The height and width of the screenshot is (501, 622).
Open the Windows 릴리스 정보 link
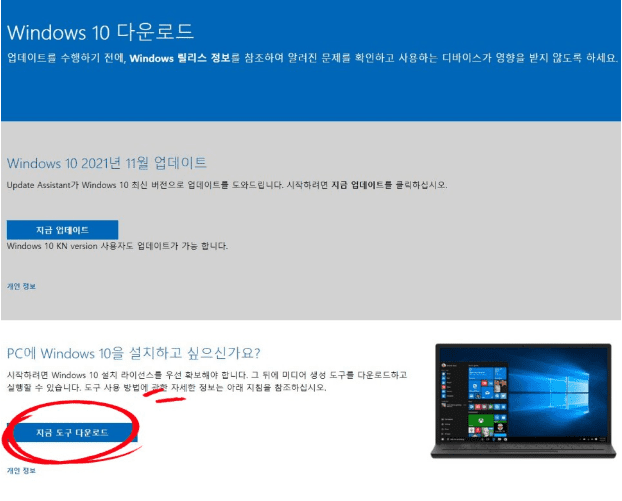tap(180, 58)
